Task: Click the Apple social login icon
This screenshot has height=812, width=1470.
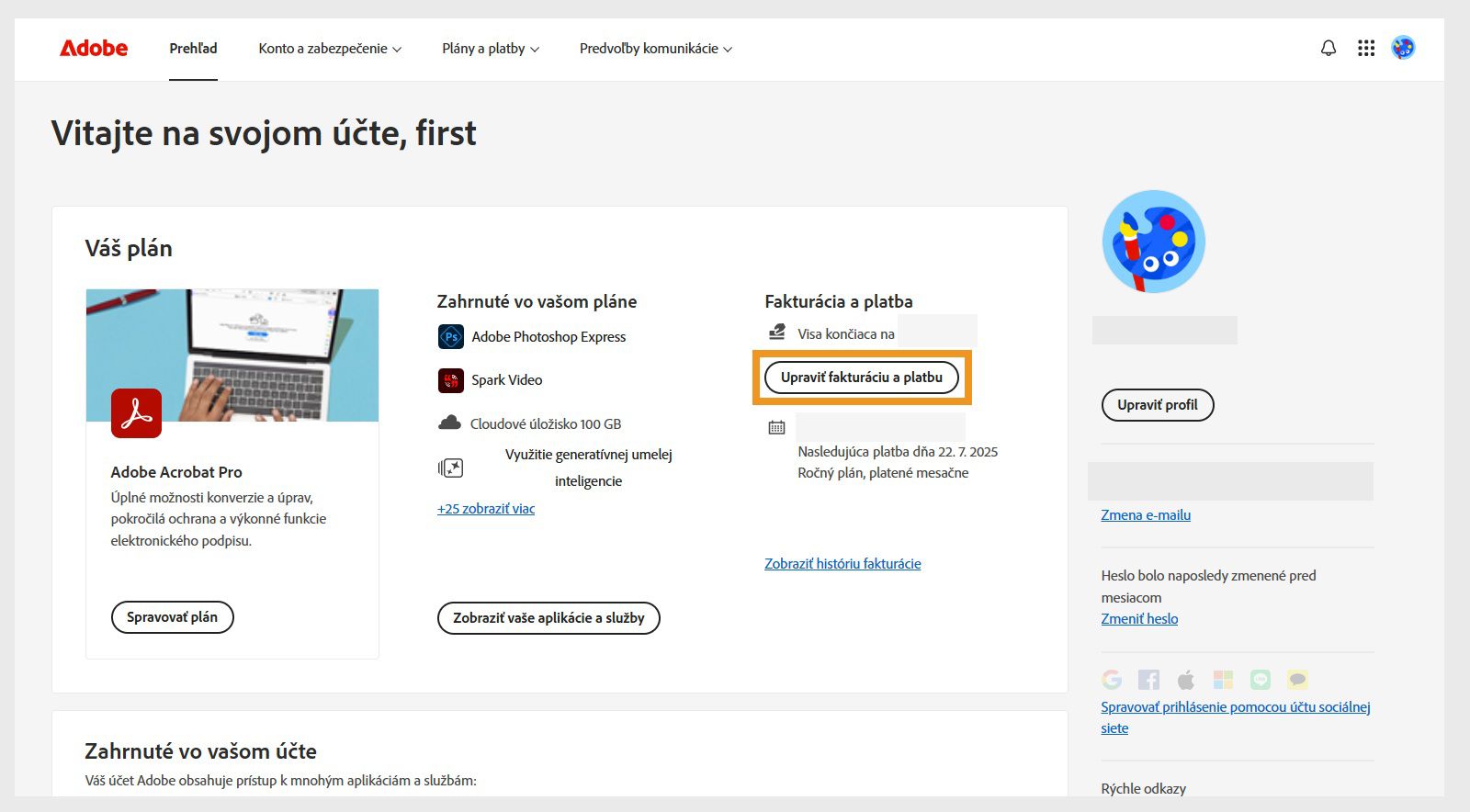Action: pyautogui.click(x=1186, y=680)
